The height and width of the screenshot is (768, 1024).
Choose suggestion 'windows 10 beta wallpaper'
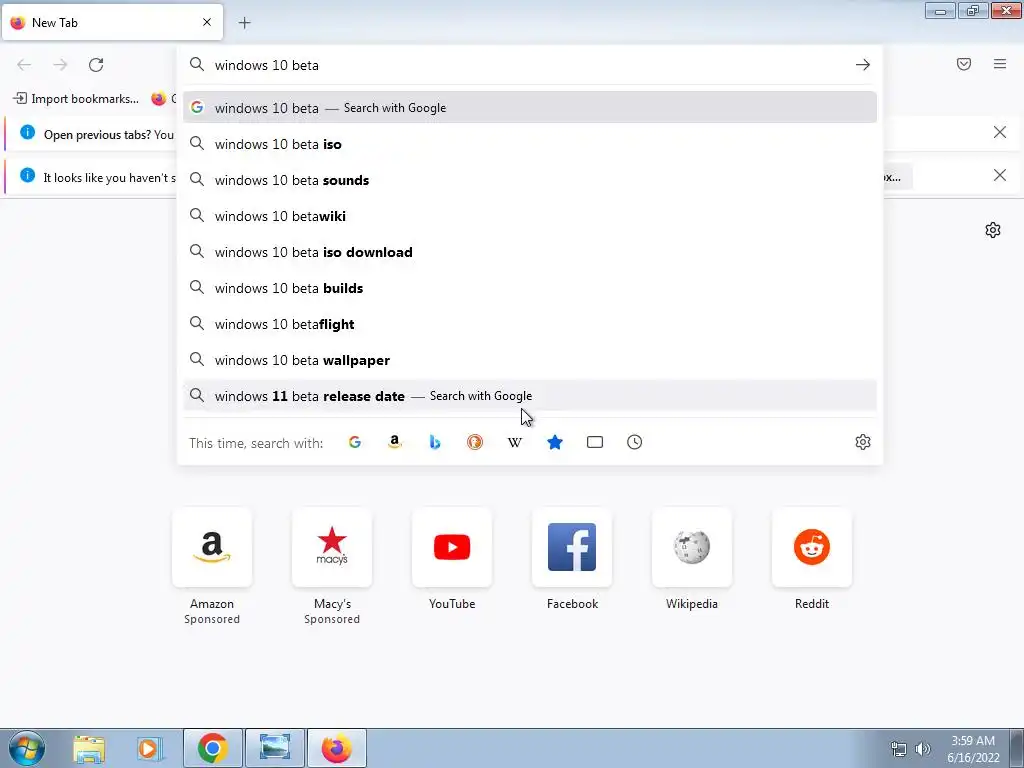[x=530, y=360]
